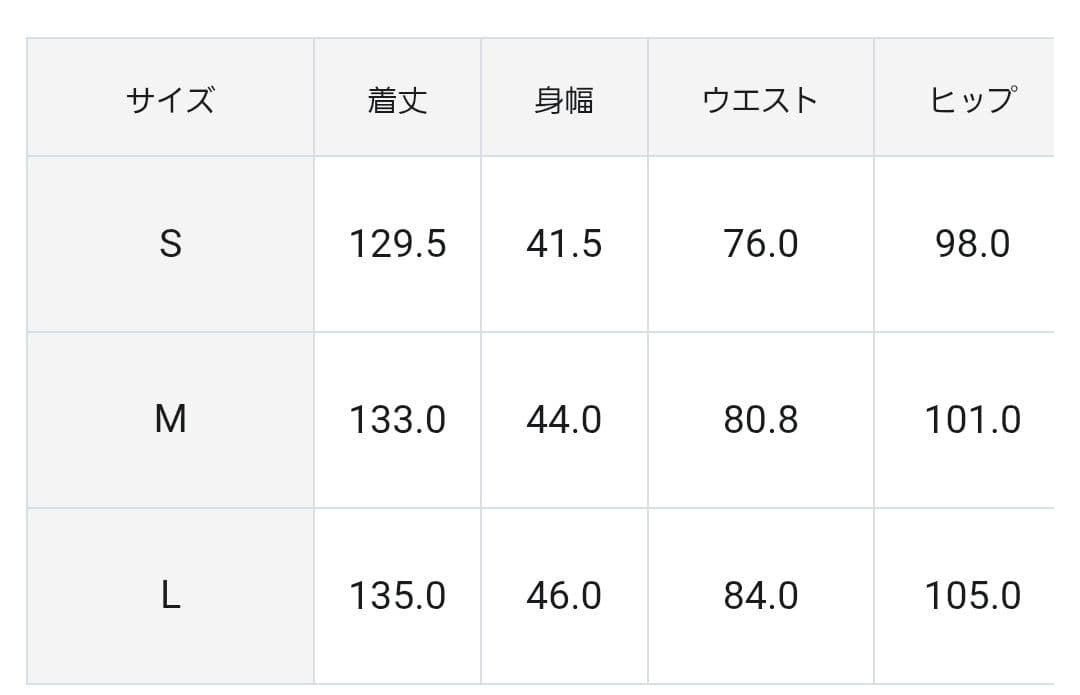Click the L size row label
1080x695 pixels.
[x=170, y=596]
